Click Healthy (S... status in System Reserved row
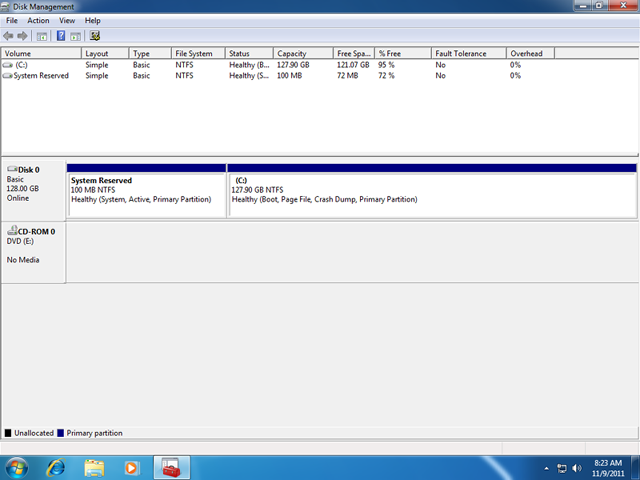The height and width of the screenshot is (480, 640). [x=249, y=76]
